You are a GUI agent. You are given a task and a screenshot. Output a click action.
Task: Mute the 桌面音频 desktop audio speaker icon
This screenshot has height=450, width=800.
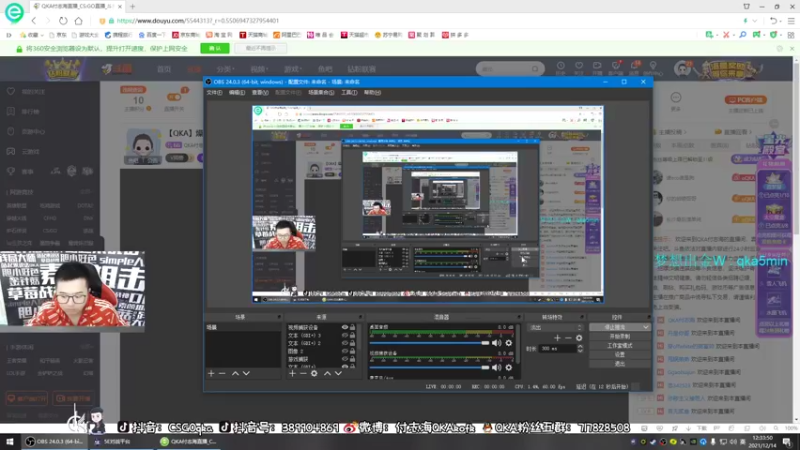pyautogui.click(x=496, y=343)
